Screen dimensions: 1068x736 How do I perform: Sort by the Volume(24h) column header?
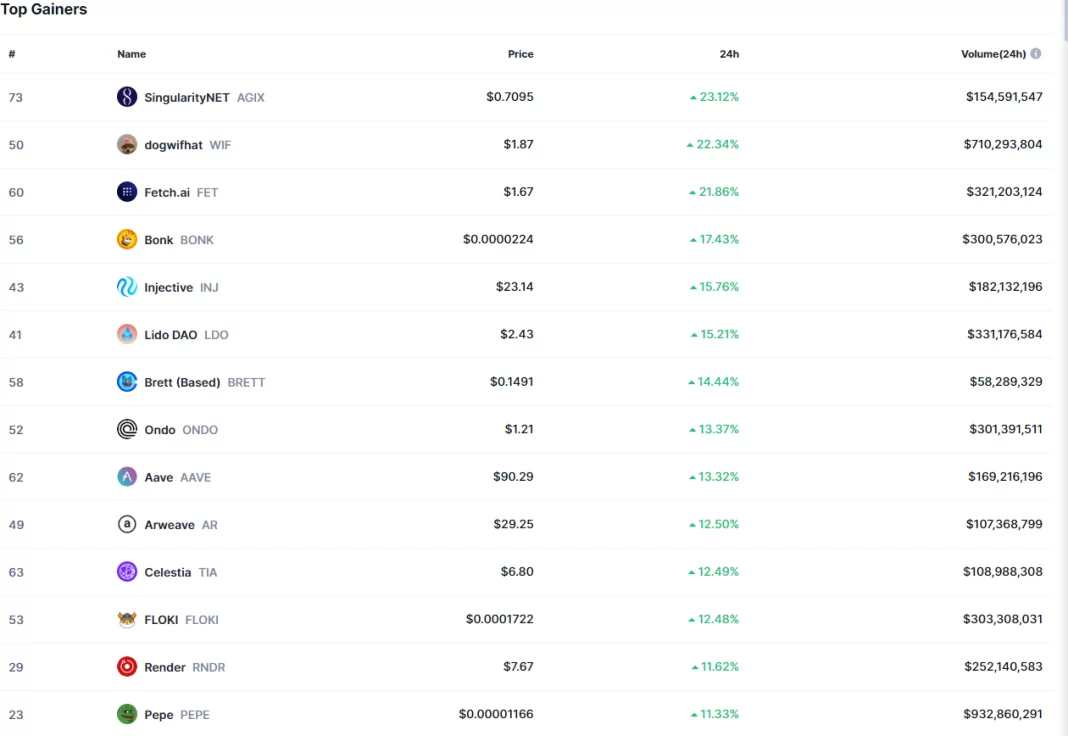993,54
